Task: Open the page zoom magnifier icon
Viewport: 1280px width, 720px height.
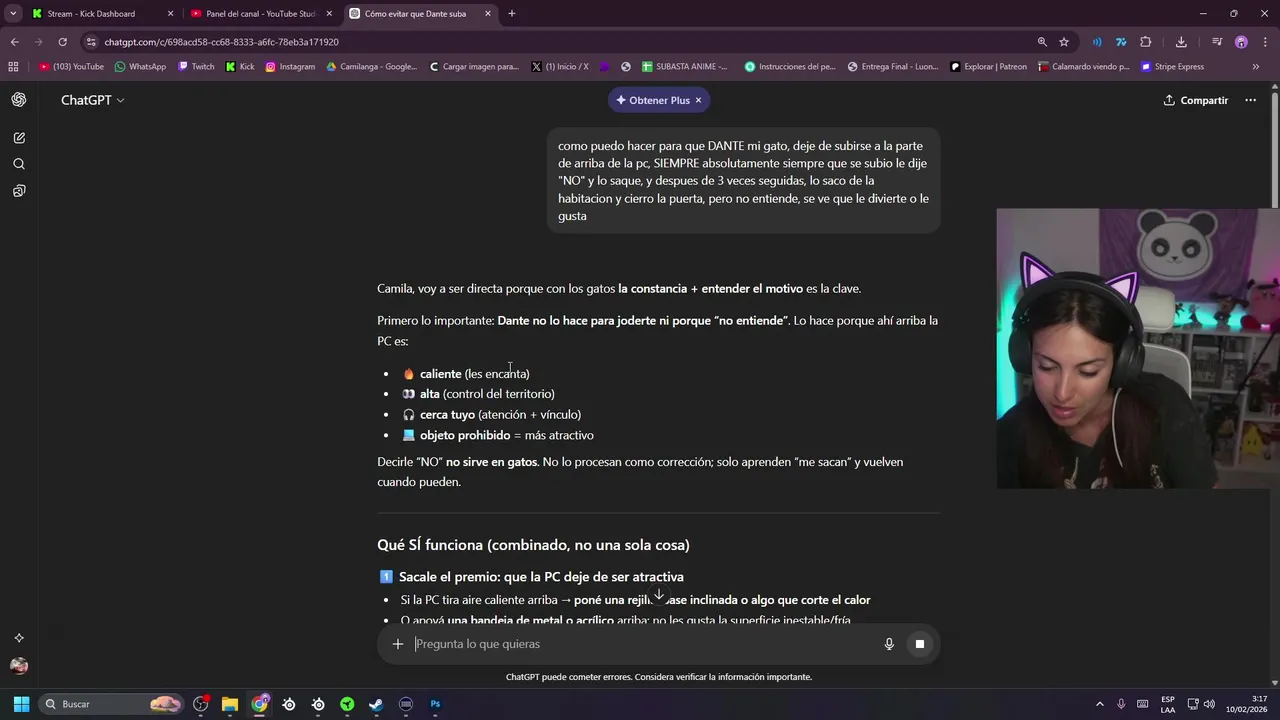Action: pyautogui.click(x=1042, y=42)
